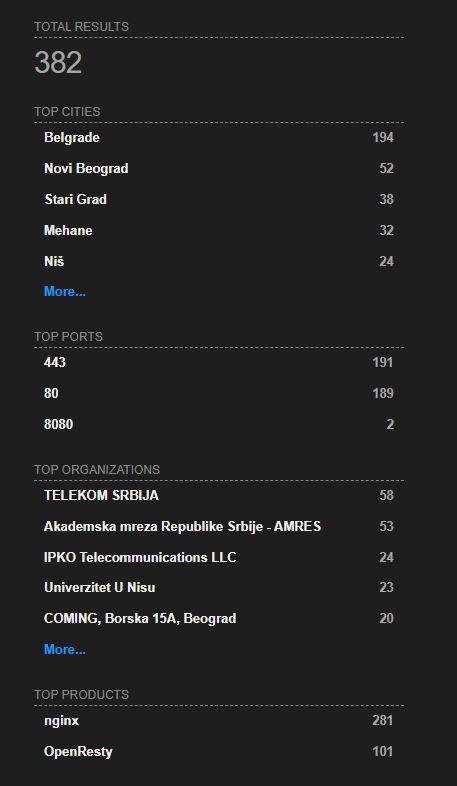Filter by Univerzitet U Nisu
Screen dimensions: 457x786
tap(100, 587)
